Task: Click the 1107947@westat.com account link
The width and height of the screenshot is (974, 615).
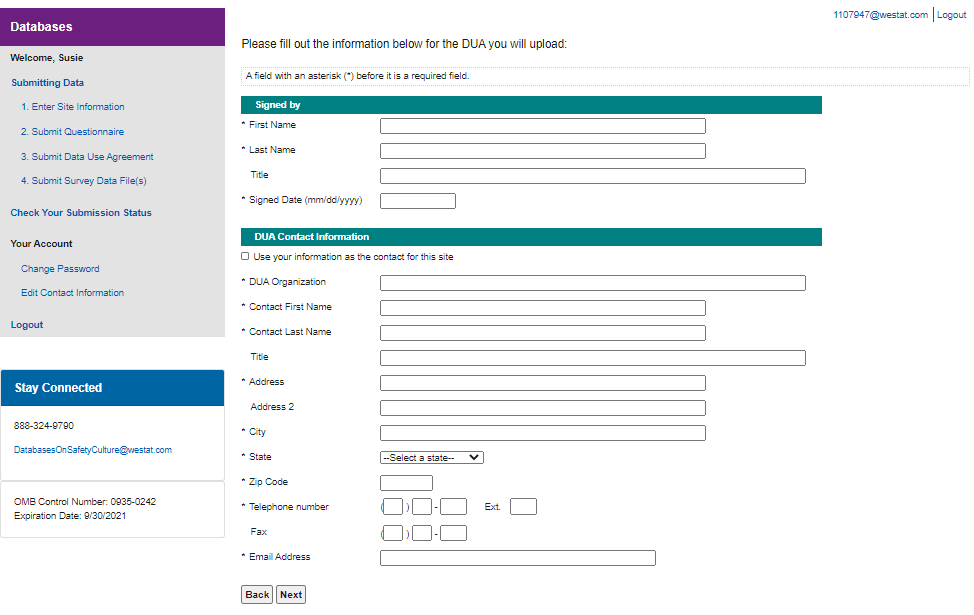Action: [880, 15]
